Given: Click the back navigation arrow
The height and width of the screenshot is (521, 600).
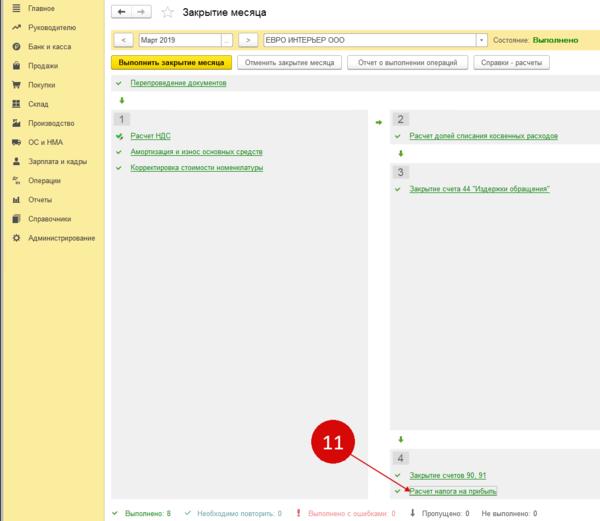Looking at the screenshot, I should [x=122, y=12].
